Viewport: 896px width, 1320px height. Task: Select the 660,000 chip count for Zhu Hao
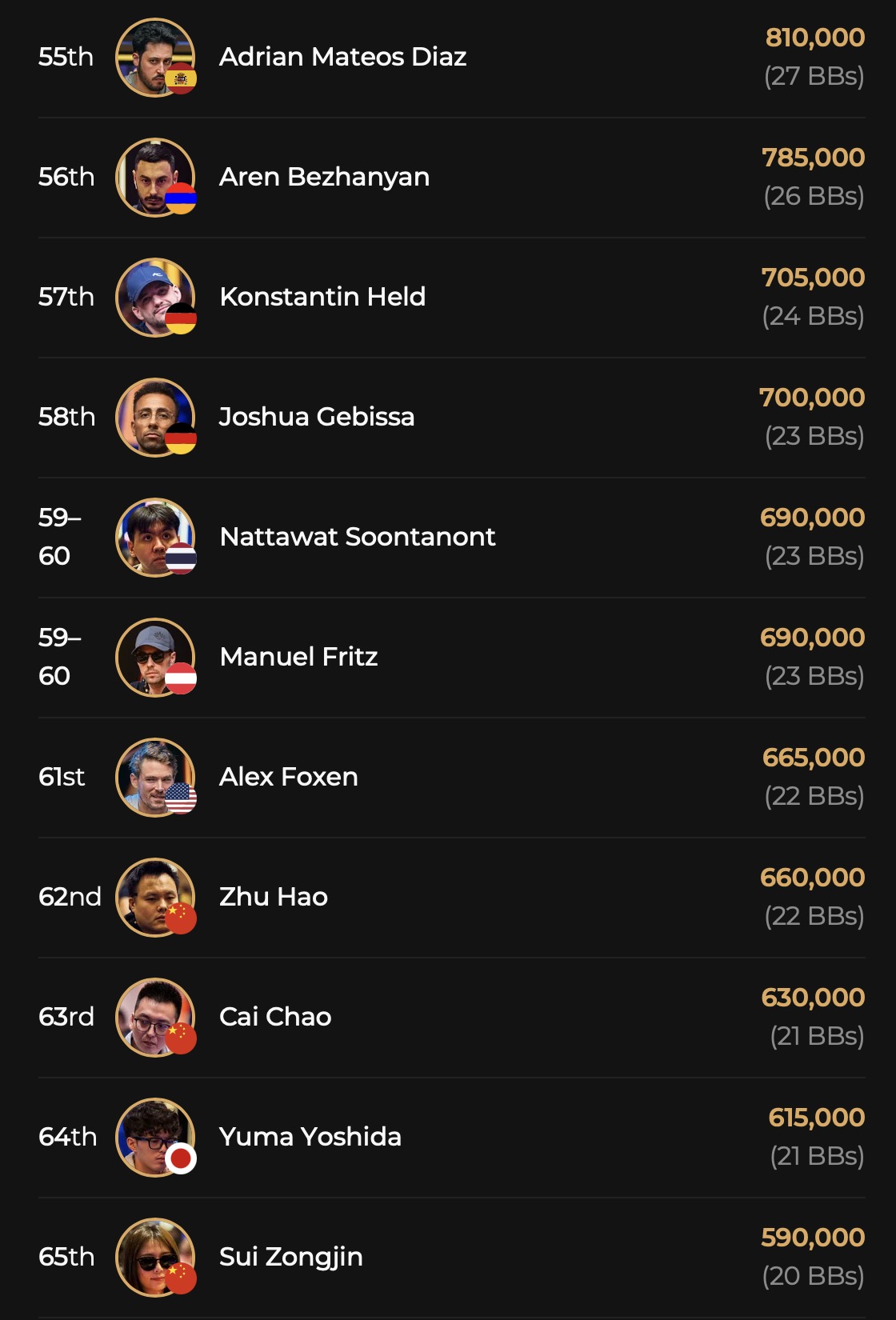812,878
